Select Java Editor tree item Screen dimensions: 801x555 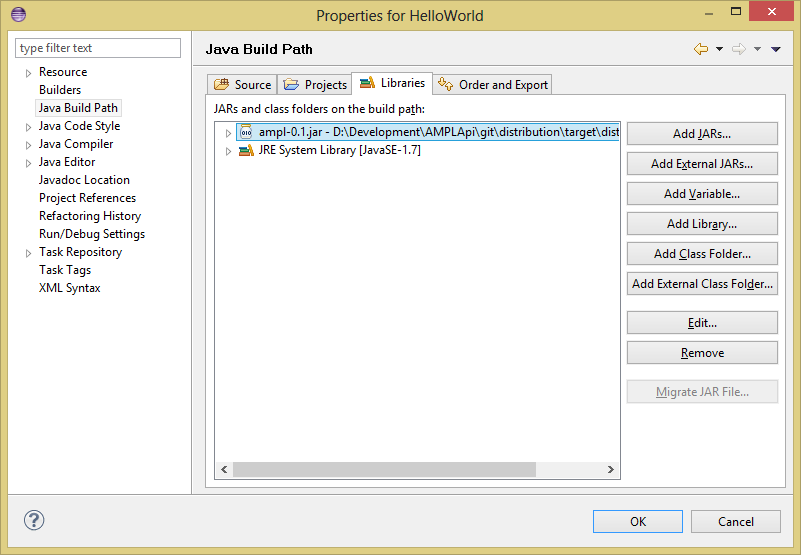pyautogui.click(x=67, y=162)
